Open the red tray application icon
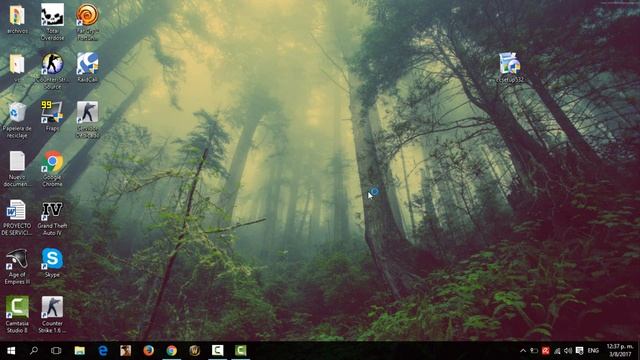This screenshot has width=640, height=360. (545, 351)
